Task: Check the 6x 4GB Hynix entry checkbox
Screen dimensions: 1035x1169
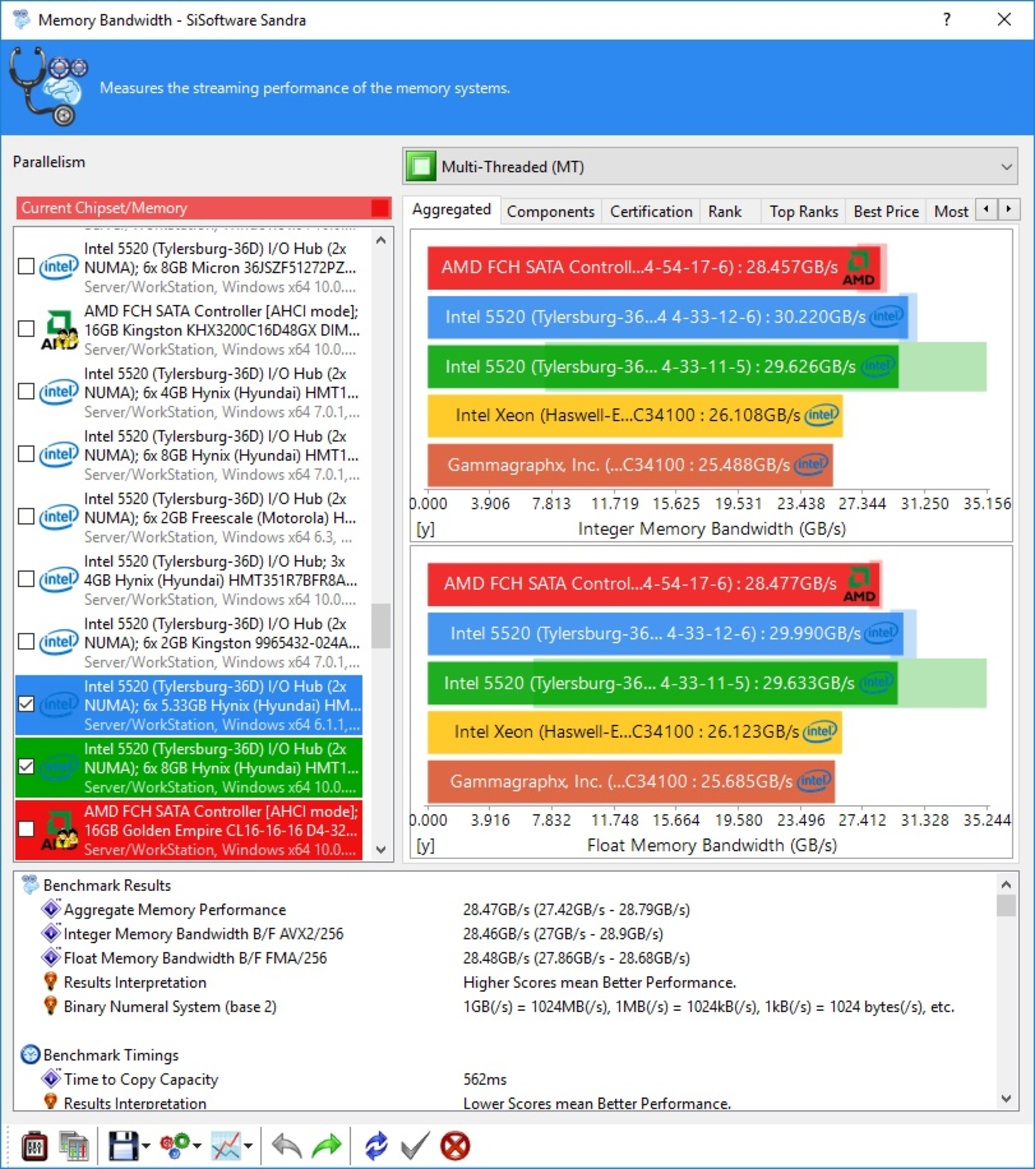Action: [x=26, y=391]
